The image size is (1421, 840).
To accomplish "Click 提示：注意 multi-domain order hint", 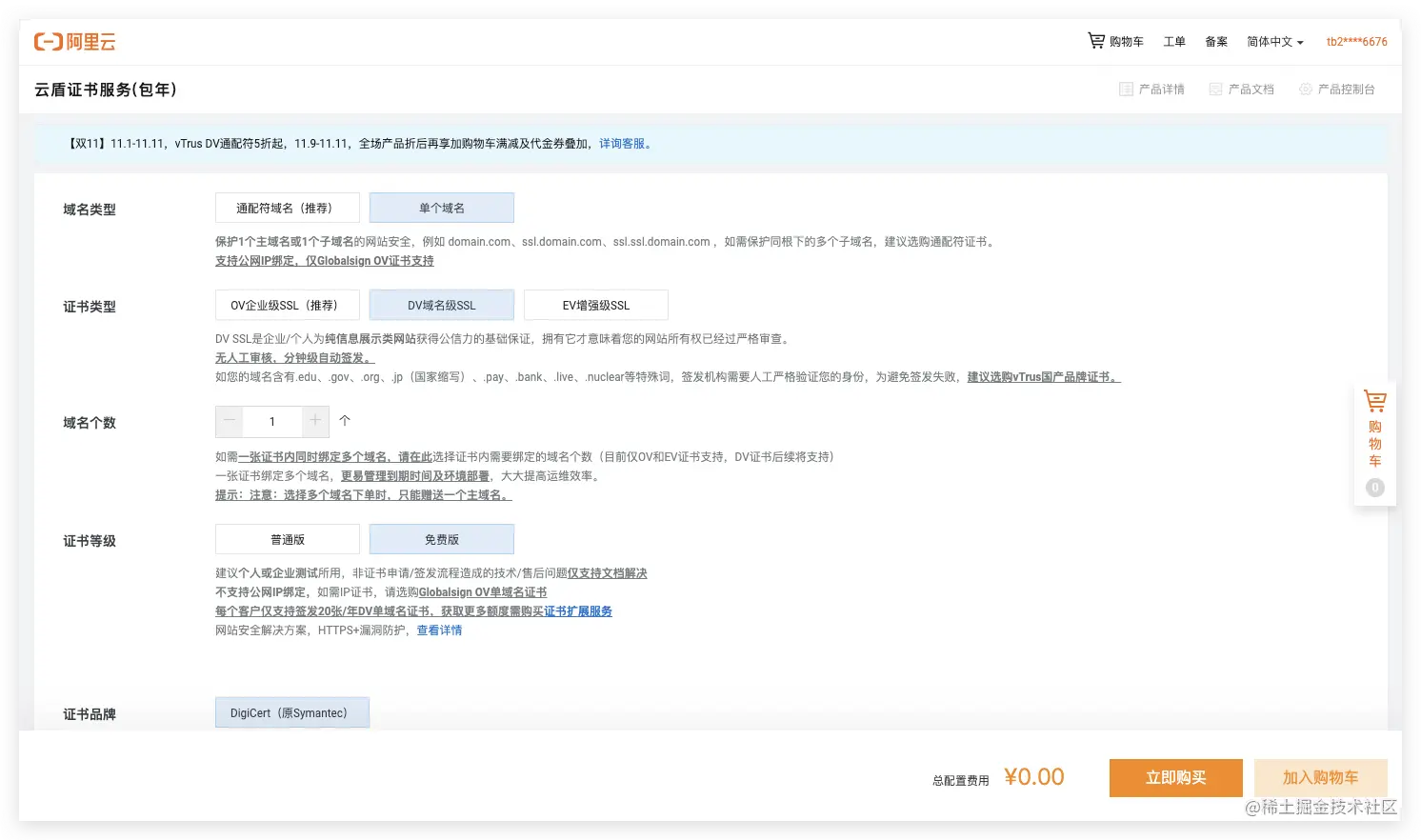I will pyautogui.click(x=364, y=495).
